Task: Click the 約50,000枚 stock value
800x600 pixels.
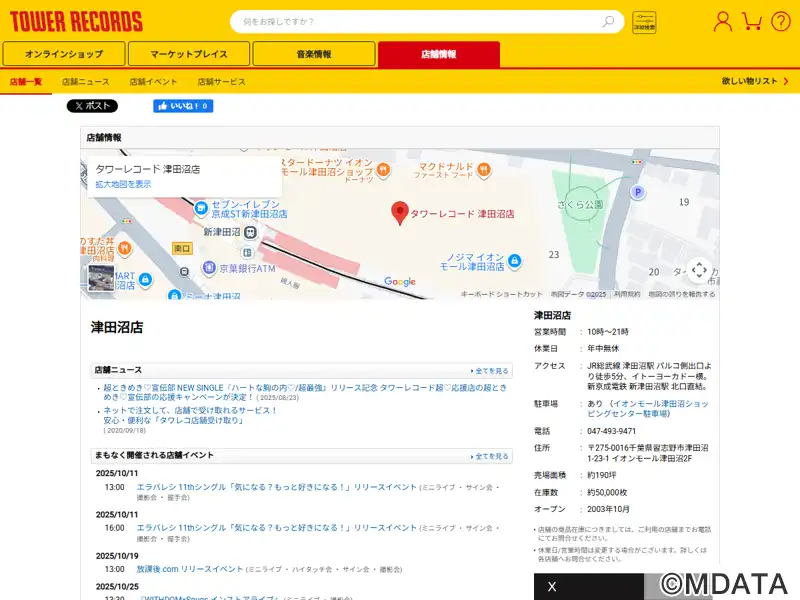Action: pyautogui.click(x=607, y=493)
